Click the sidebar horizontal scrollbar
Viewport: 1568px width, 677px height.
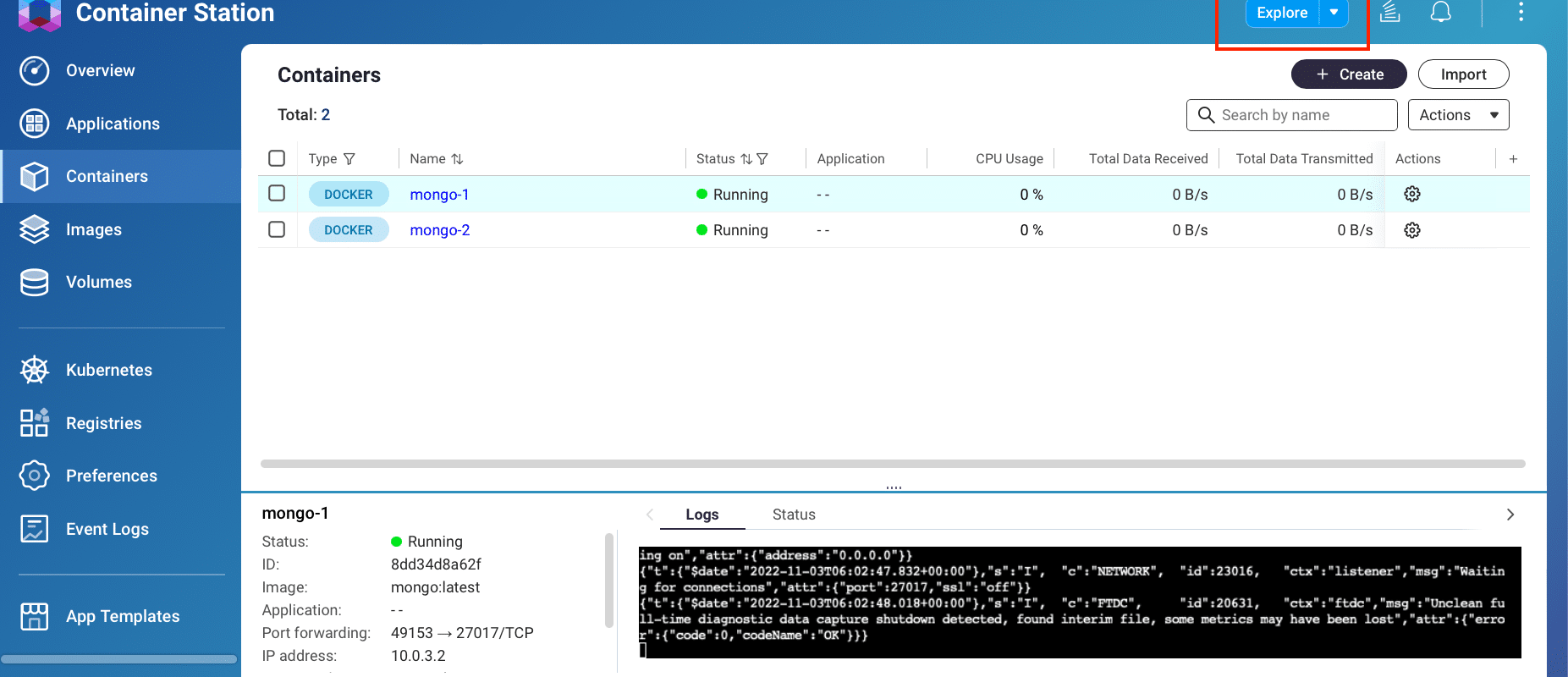click(118, 659)
